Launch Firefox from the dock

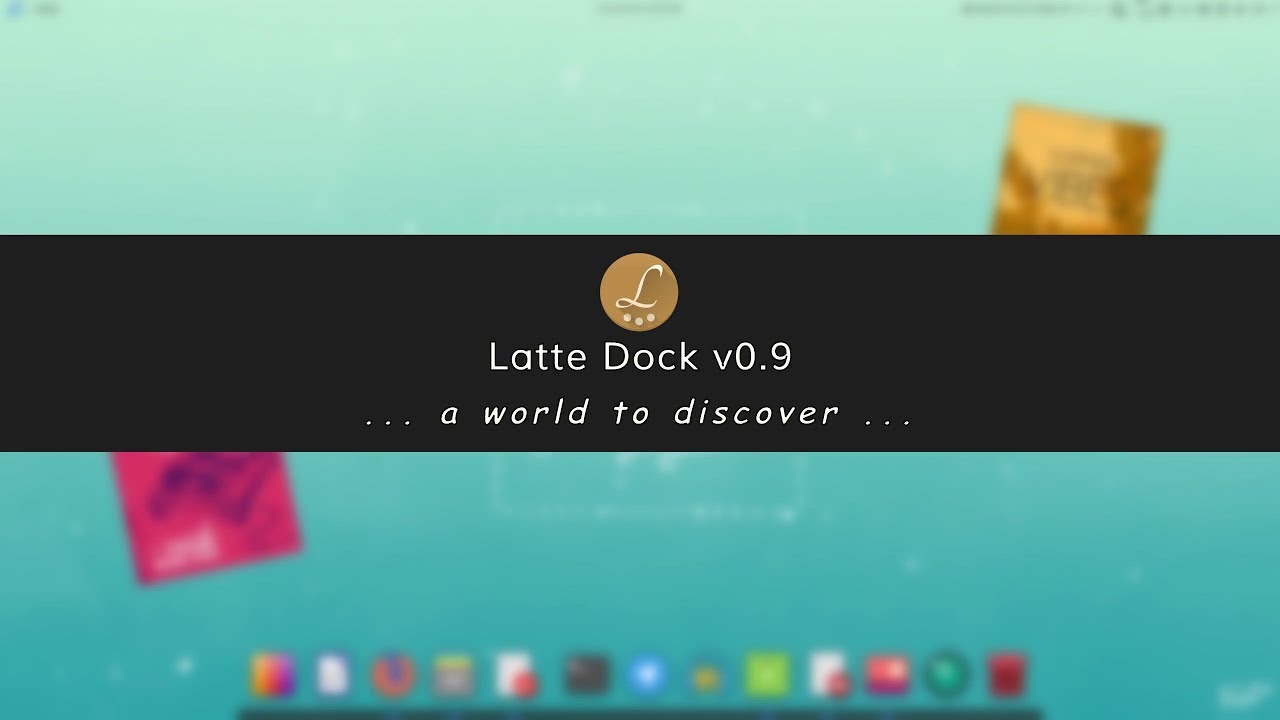(x=394, y=676)
